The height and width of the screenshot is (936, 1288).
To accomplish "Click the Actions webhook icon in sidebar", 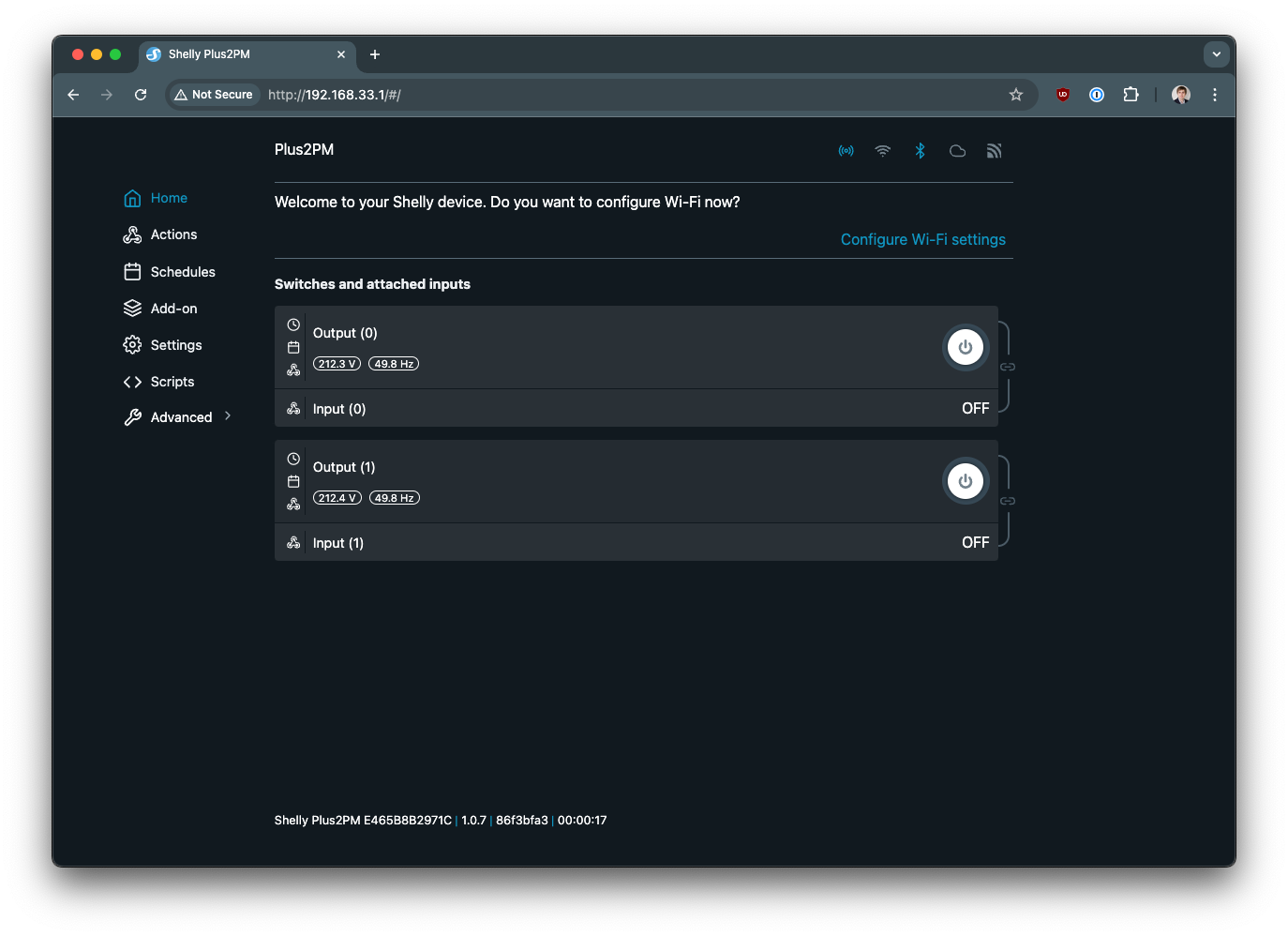I will (132, 234).
